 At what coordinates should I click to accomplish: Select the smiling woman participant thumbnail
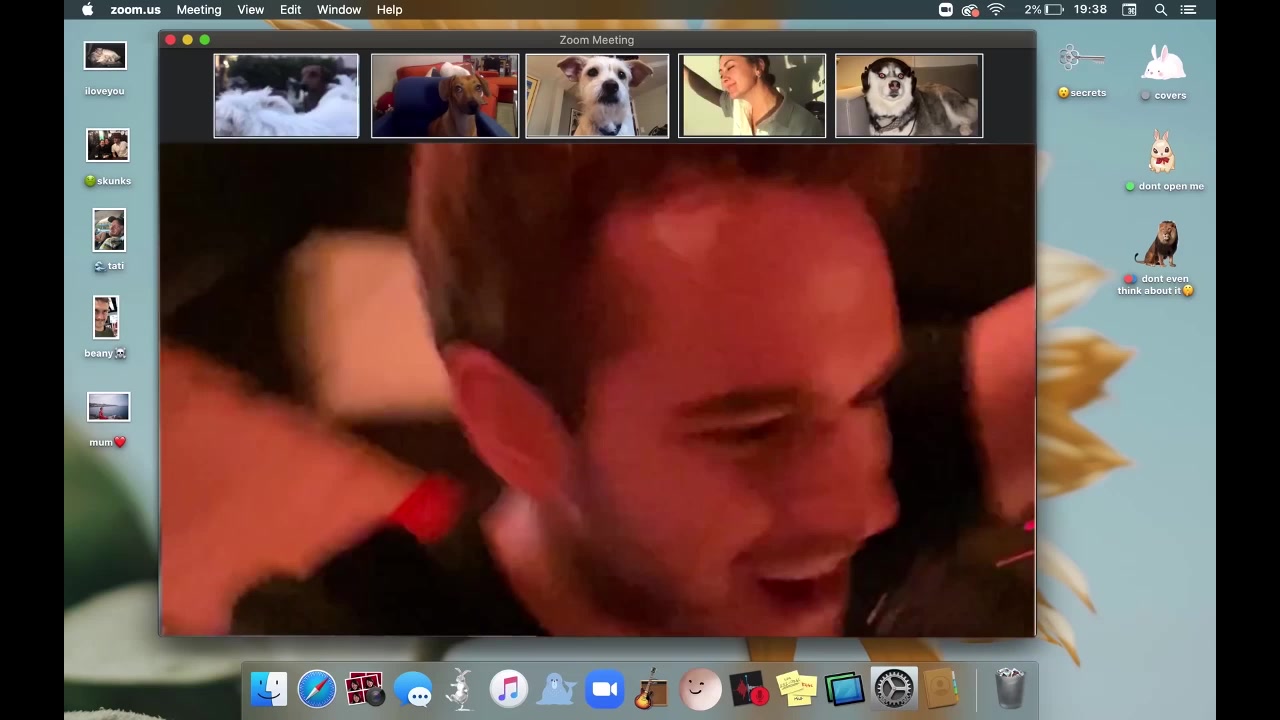[752, 96]
